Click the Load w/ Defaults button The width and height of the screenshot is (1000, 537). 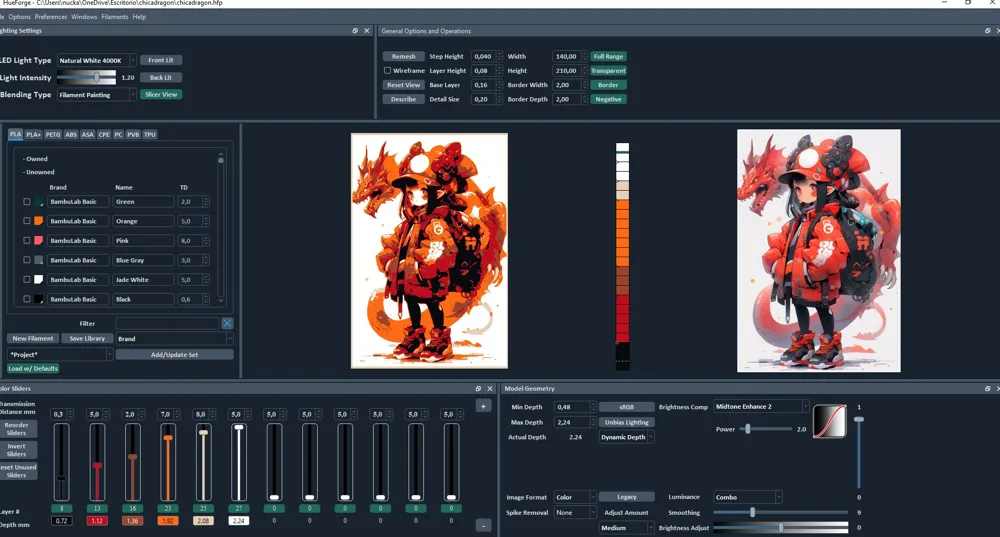33,368
